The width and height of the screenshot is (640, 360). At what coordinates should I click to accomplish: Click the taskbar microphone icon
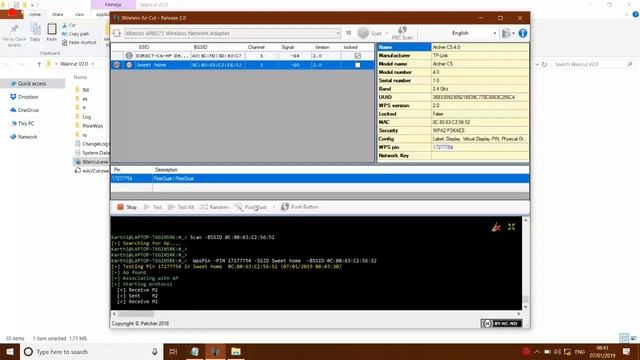155,351
